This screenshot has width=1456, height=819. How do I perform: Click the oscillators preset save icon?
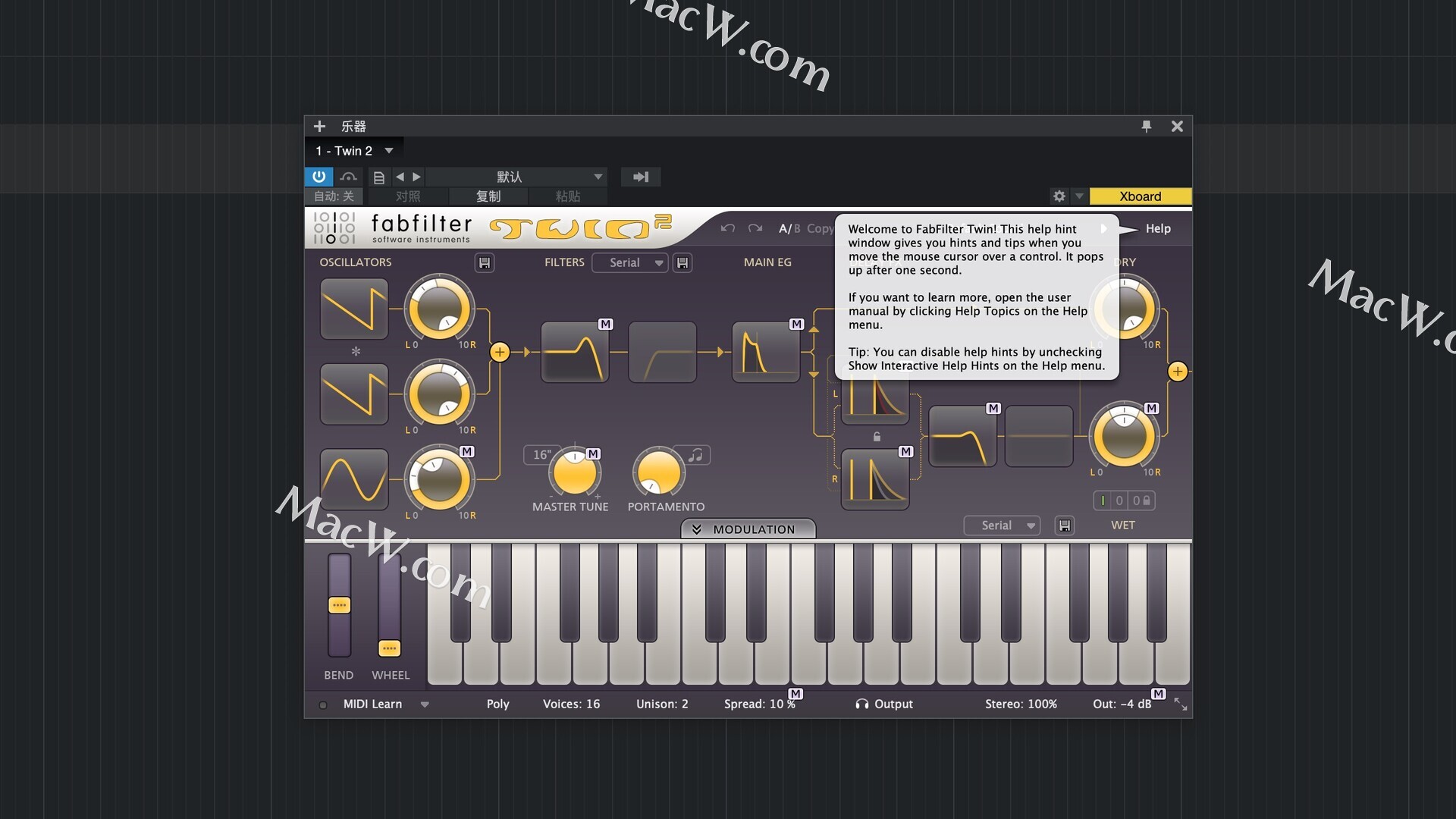coord(485,262)
